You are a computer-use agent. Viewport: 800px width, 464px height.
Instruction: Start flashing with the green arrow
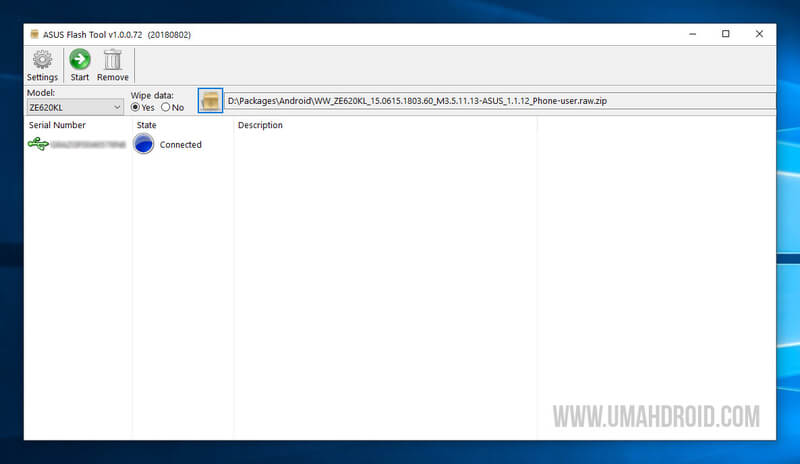[x=80, y=65]
